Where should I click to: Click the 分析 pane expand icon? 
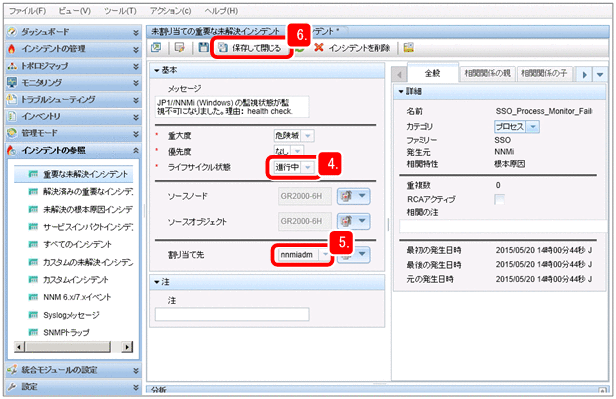pos(601,391)
